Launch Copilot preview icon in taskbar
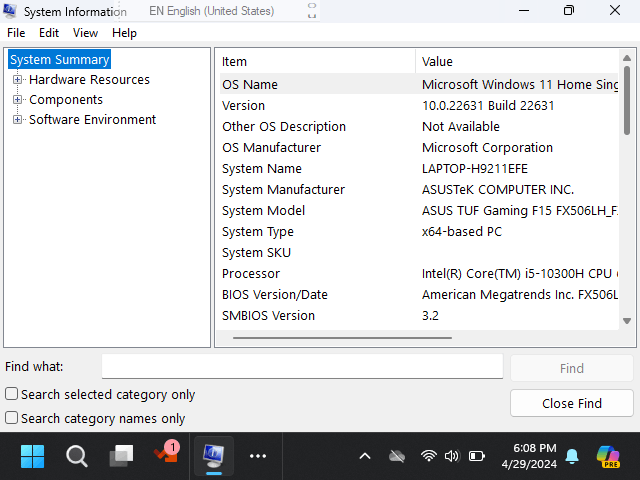The width and height of the screenshot is (640, 480). click(608, 456)
